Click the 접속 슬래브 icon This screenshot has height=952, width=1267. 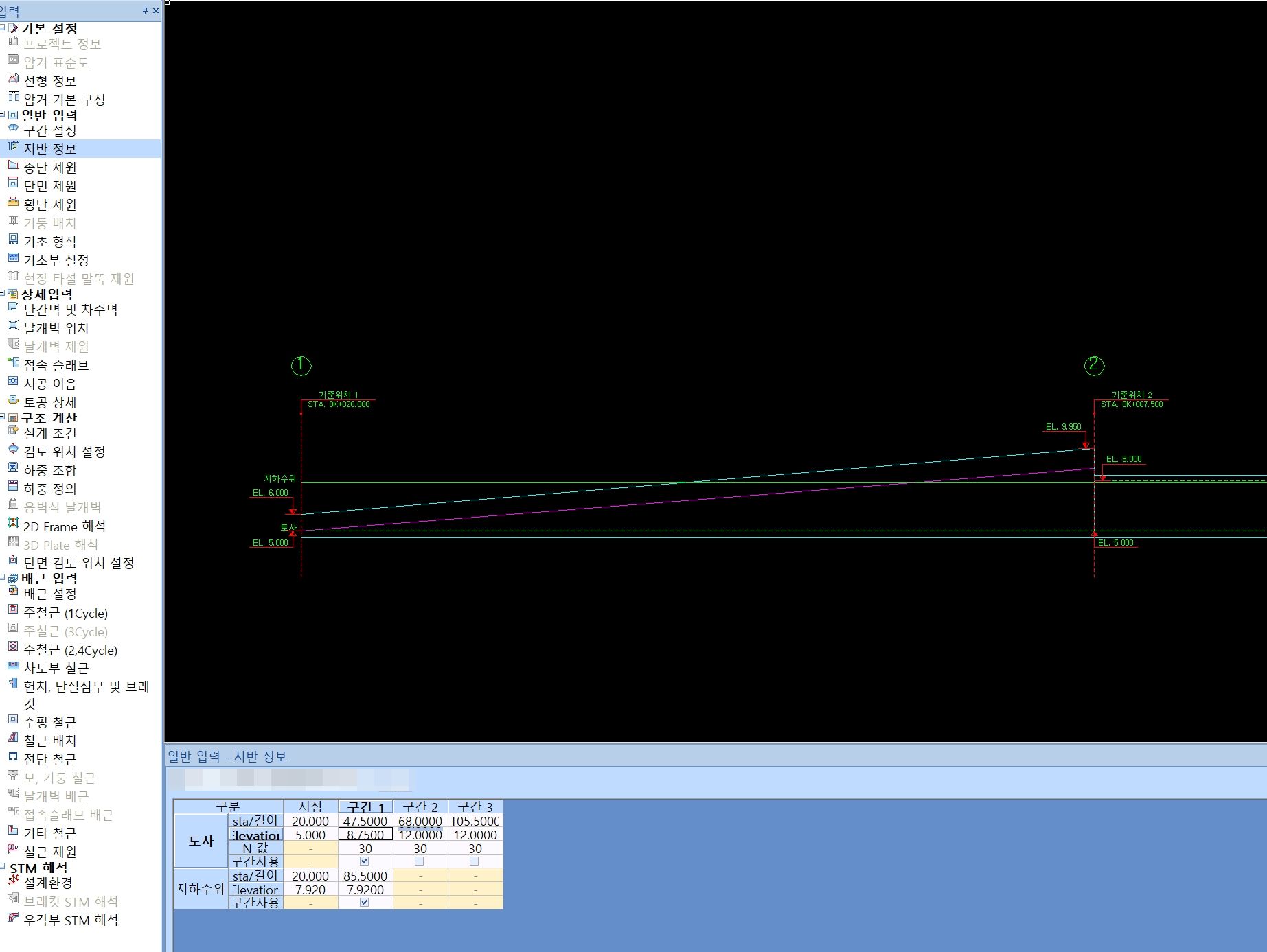[13, 362]
